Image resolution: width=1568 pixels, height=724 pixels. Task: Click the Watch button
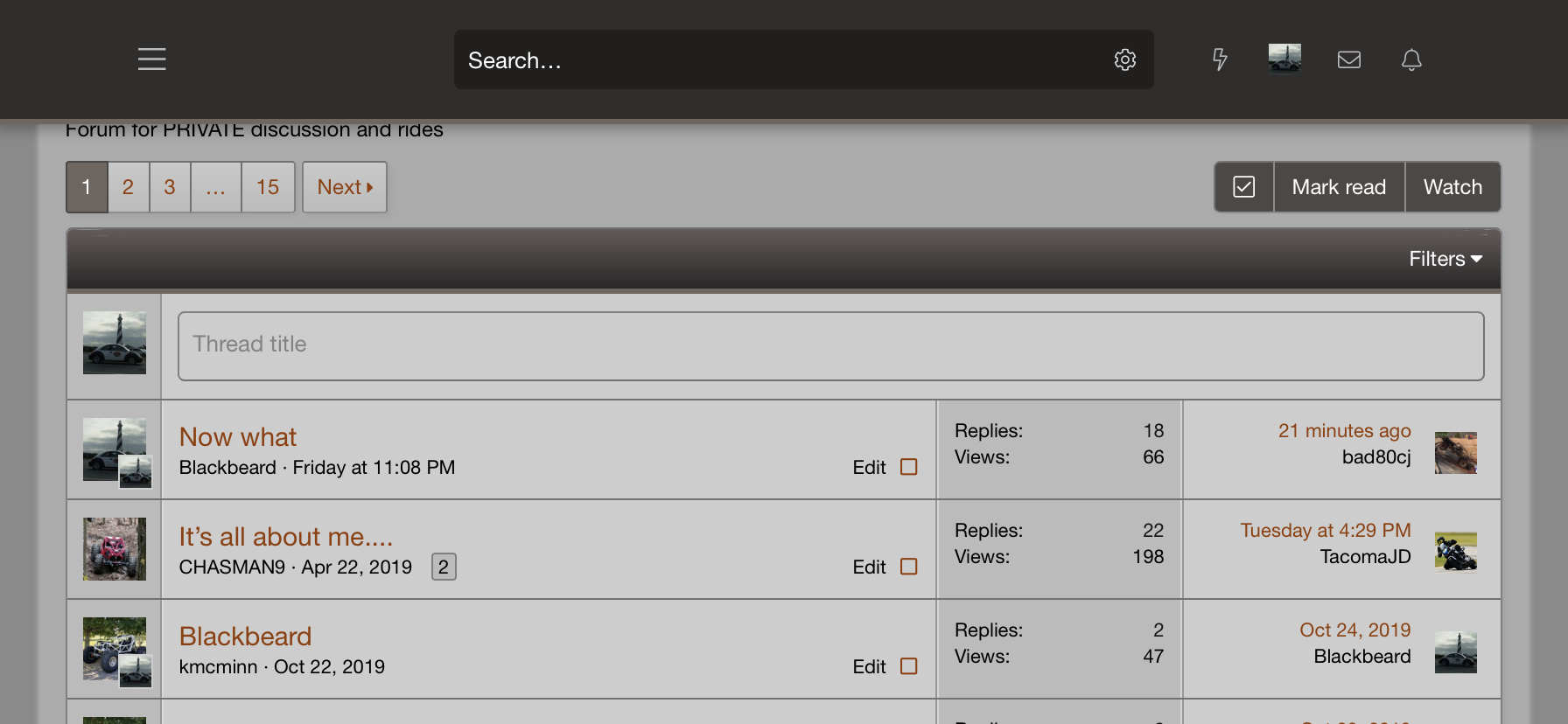coord(1452,187)
